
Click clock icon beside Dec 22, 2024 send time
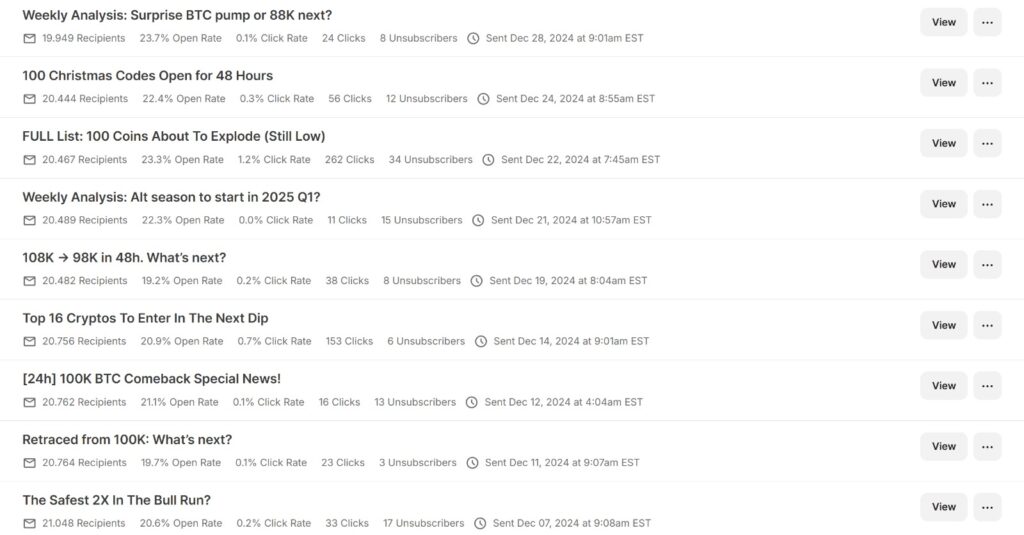488,160
